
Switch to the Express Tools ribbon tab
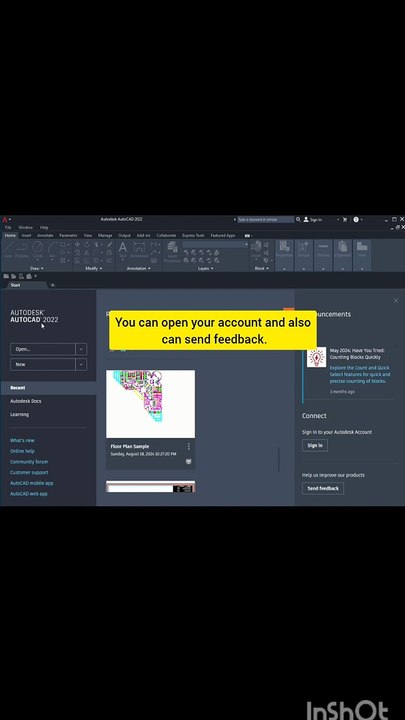pos(193,236)
